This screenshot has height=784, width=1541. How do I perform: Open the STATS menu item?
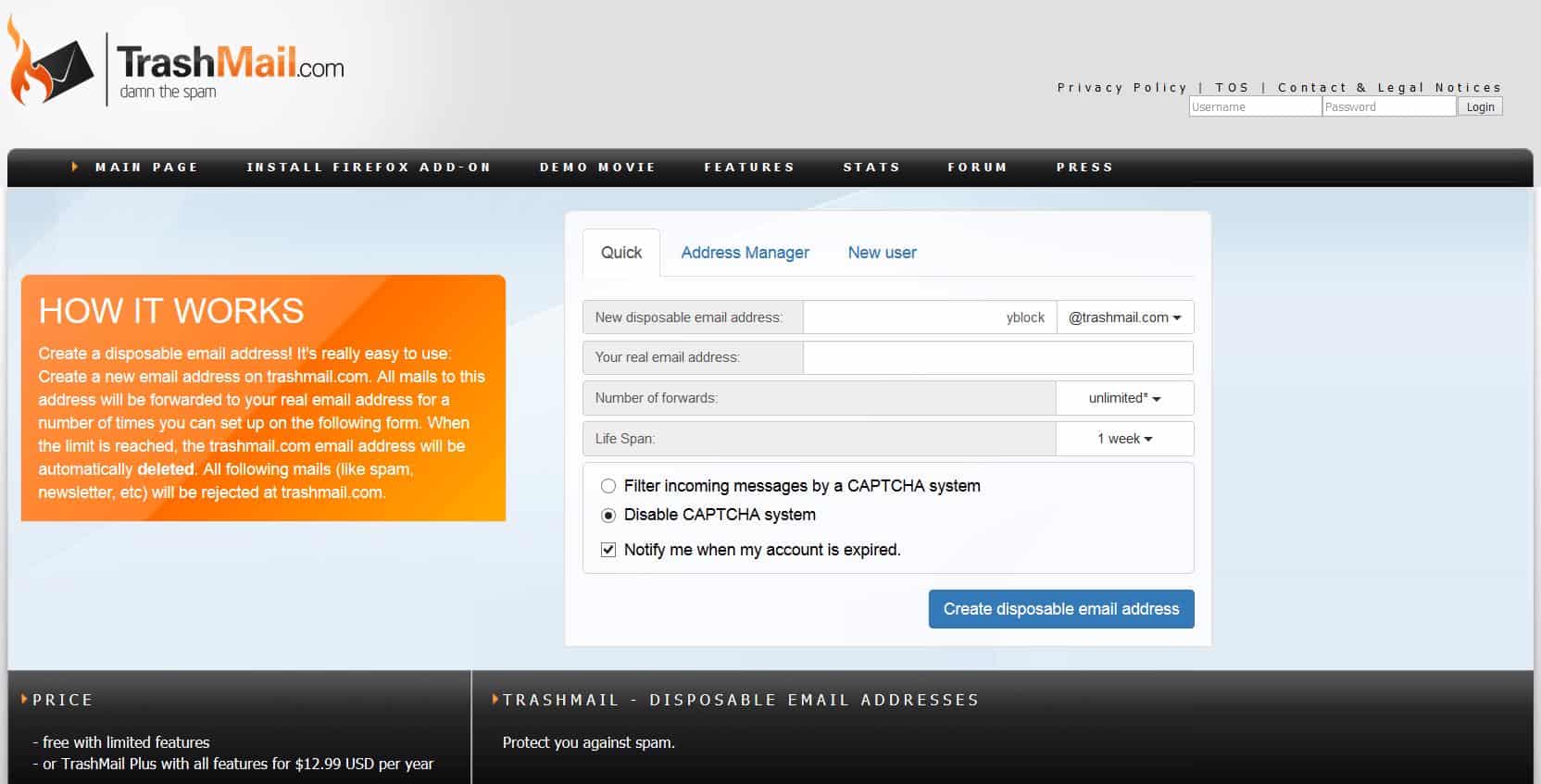(x=871, y=168)
